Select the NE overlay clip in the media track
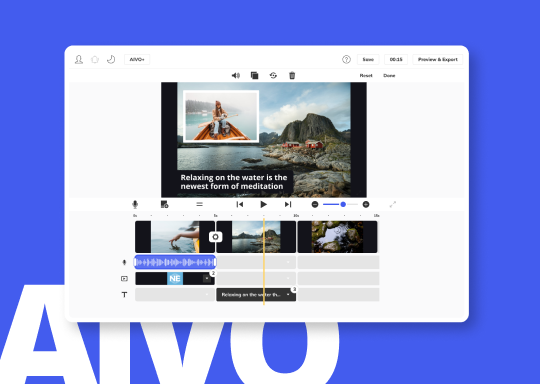Image resolution: width=540 pixels, height=384 pixels. pos(175,279)
